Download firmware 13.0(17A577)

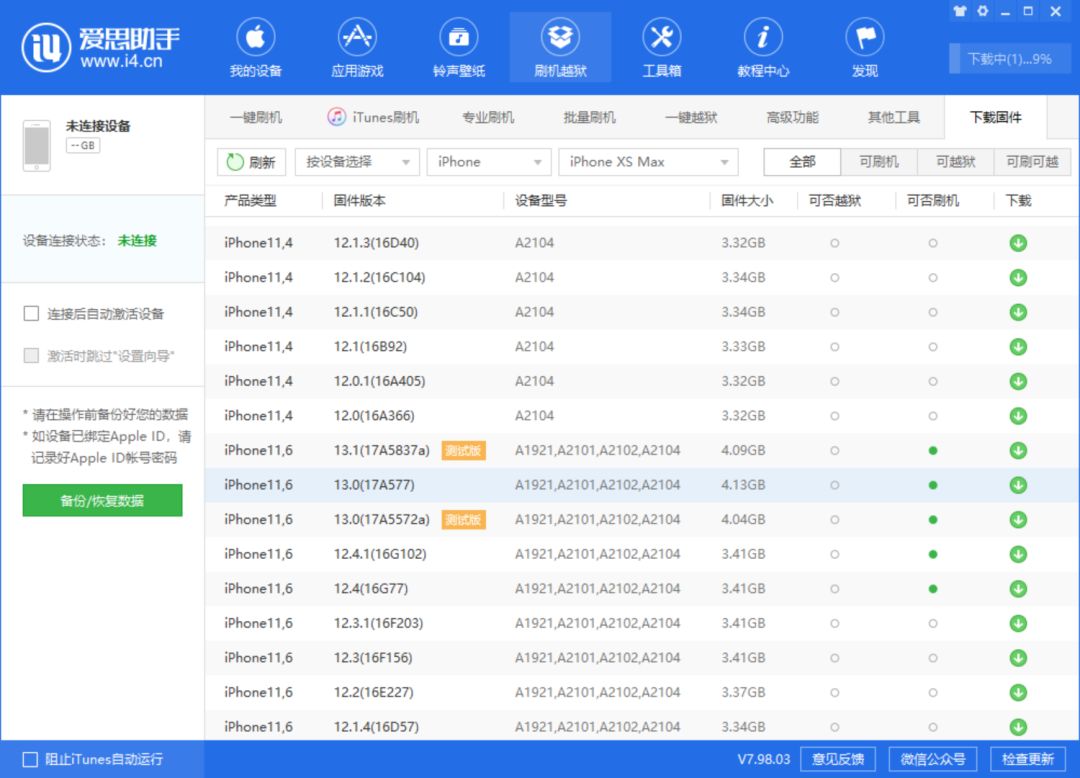click(1018, 485)
